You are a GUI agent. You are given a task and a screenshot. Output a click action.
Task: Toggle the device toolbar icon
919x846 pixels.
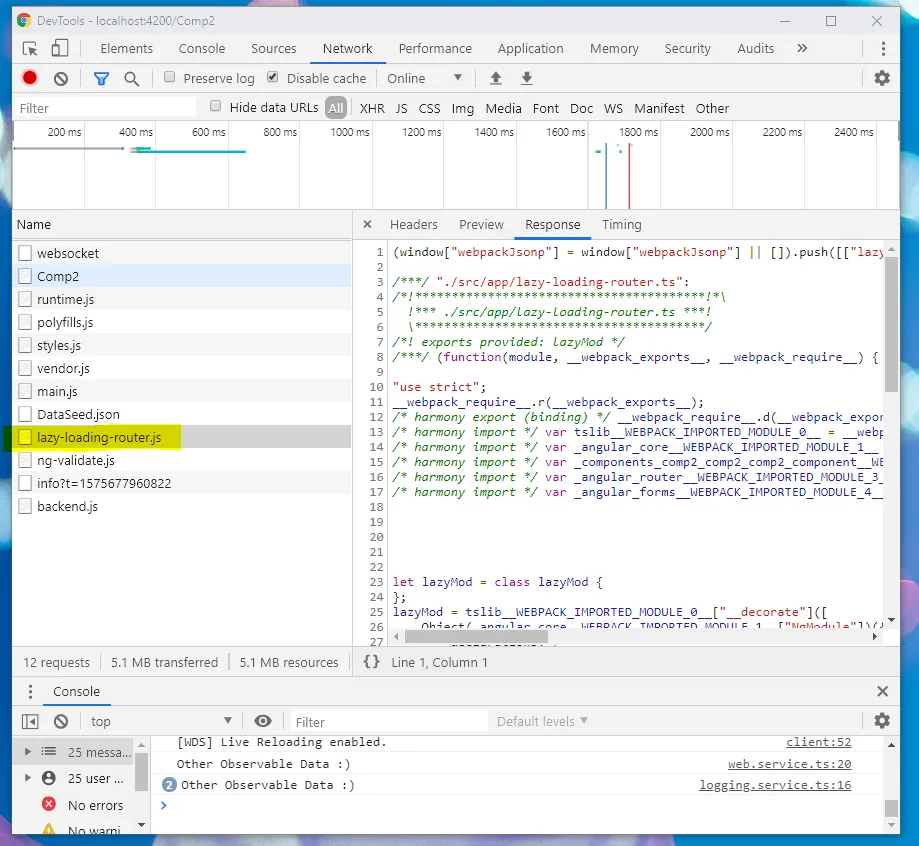pyautogui.click(x=60, y=48)
